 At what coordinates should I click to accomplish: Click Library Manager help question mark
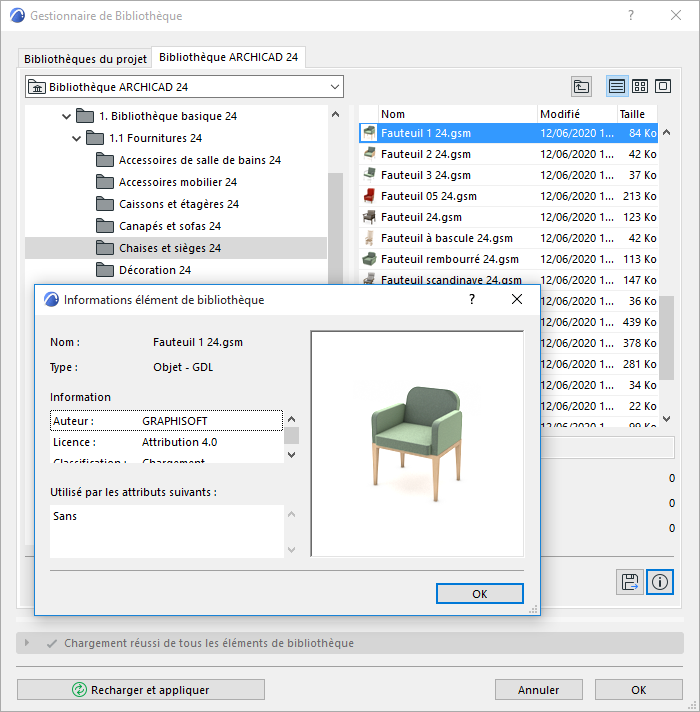coord(631,15)
